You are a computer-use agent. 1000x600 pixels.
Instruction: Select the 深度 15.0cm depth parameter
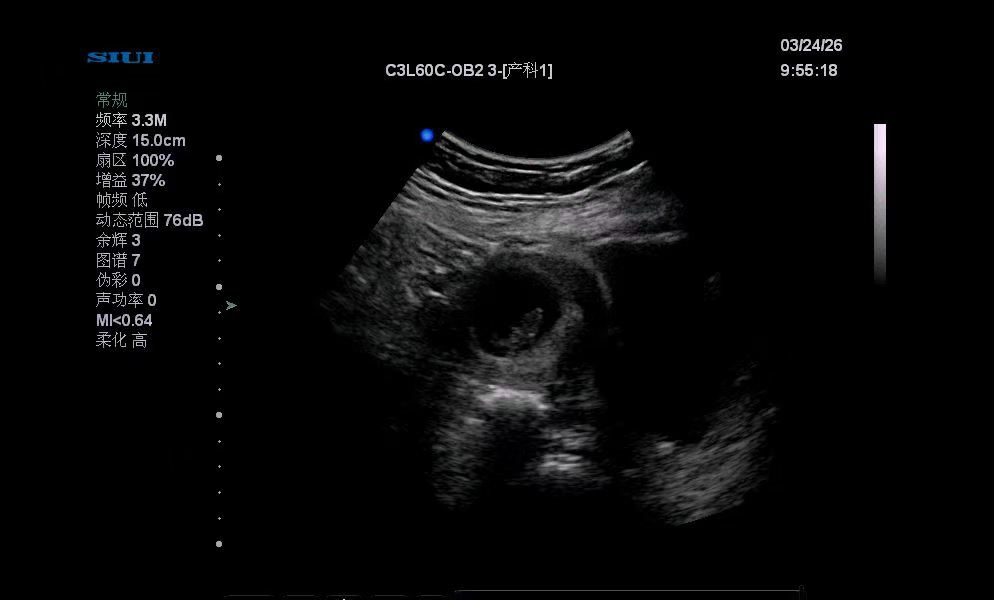[x=140, y=140]
